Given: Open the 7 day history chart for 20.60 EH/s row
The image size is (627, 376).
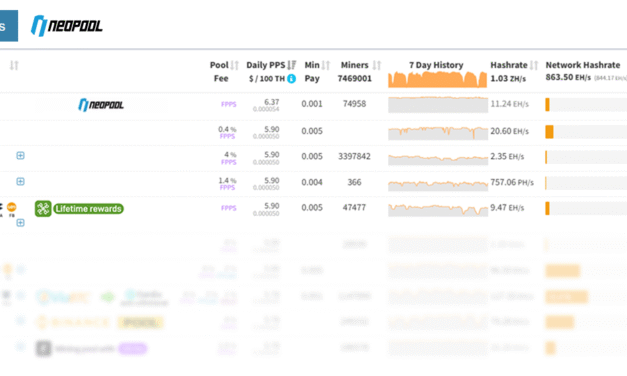Looking at the screenshot, I should (438, 132).
